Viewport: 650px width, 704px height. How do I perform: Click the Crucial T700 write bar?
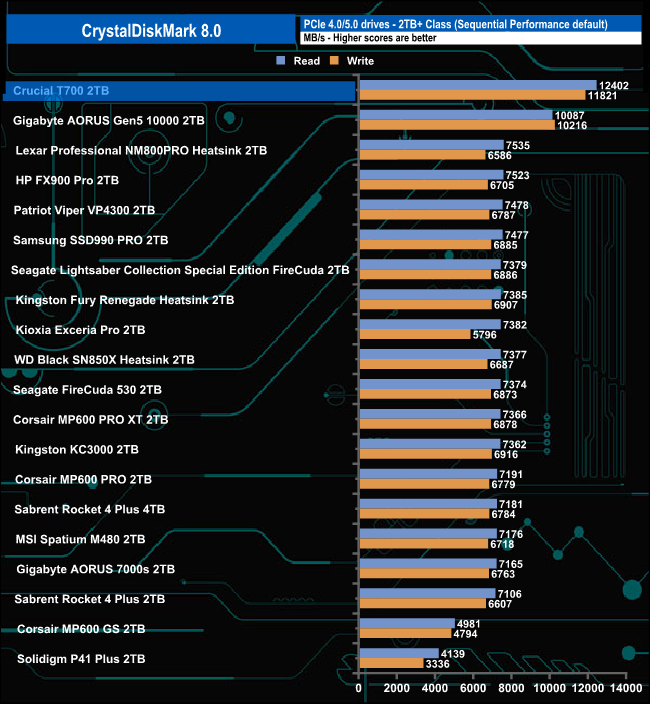click(473, 95)
